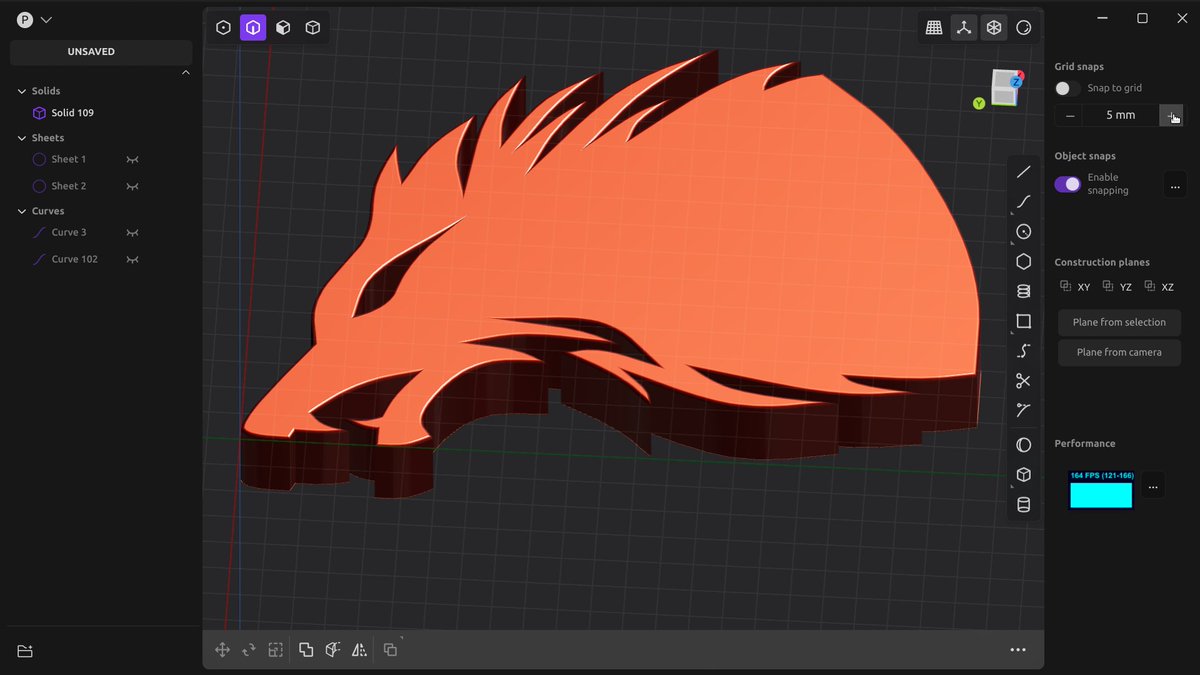This screenshot has width=1200, height=675.
Task: Select Sheet 2 in the sidebar
Action: coord(69,185)
